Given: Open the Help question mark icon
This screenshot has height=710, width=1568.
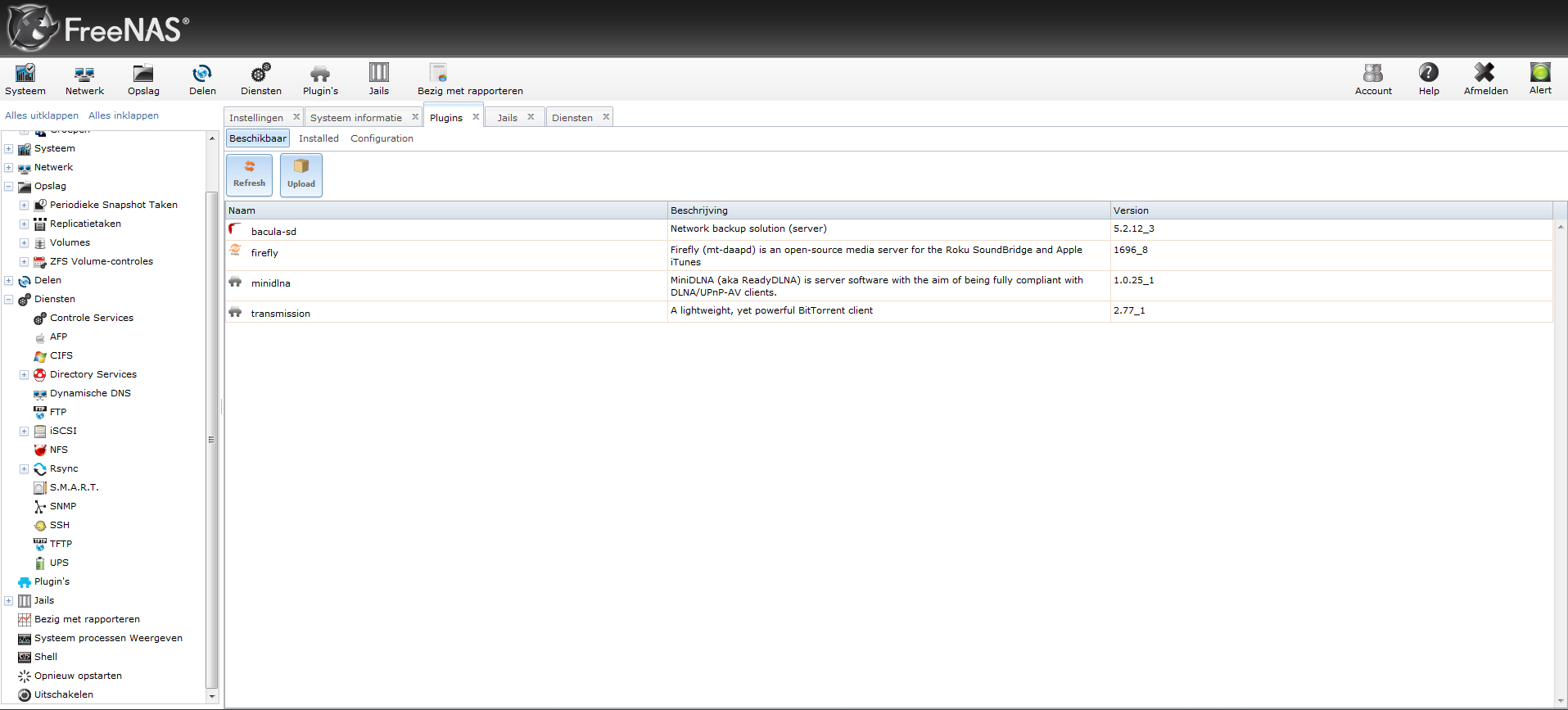Looking at the screenshot, I should pyautogui.click(x=1429, y=79).
